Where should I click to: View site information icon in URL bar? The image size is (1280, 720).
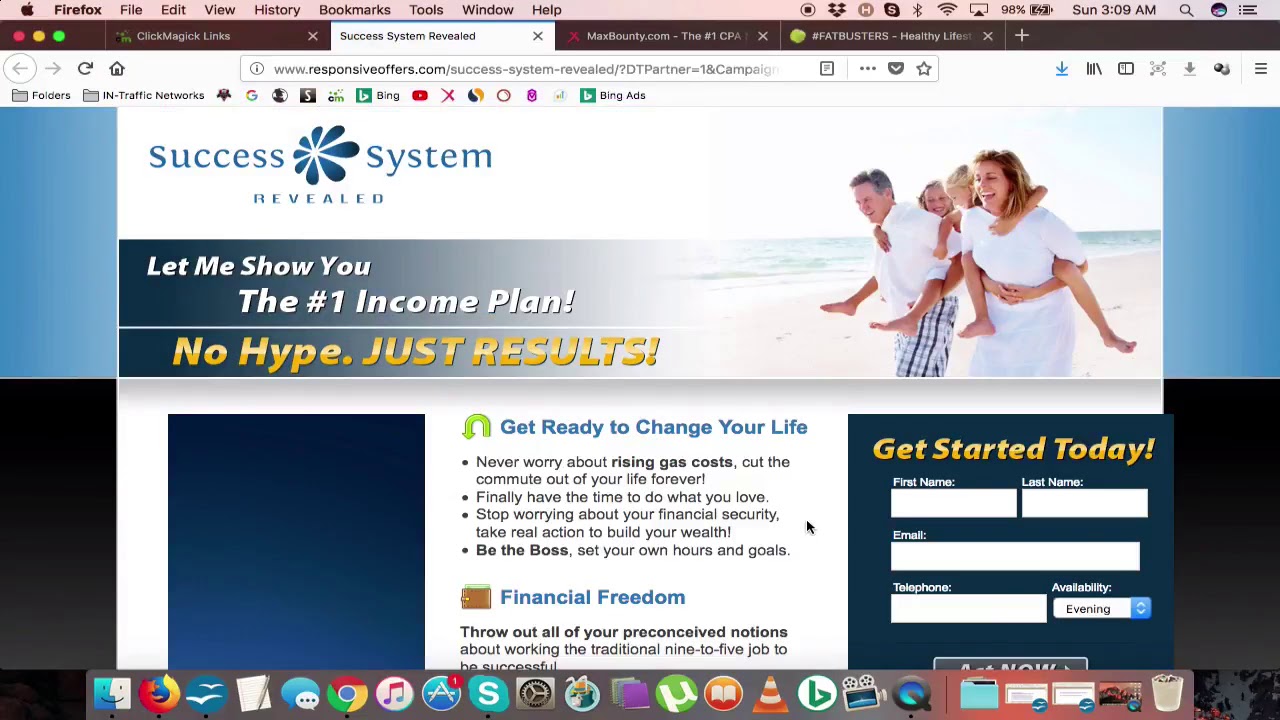click(257, 69)
